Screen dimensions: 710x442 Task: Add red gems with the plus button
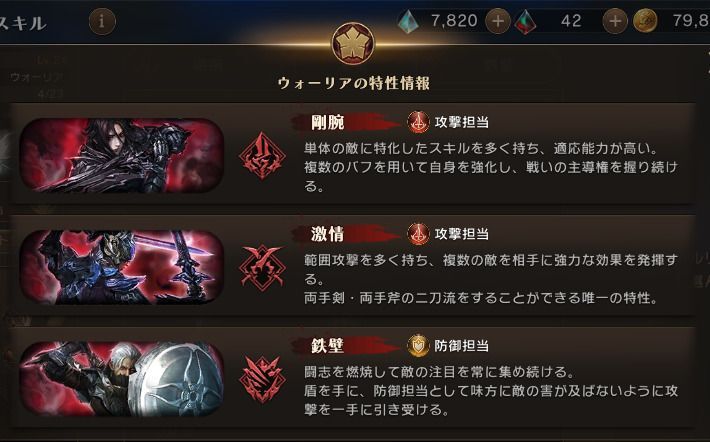(615, 21)
